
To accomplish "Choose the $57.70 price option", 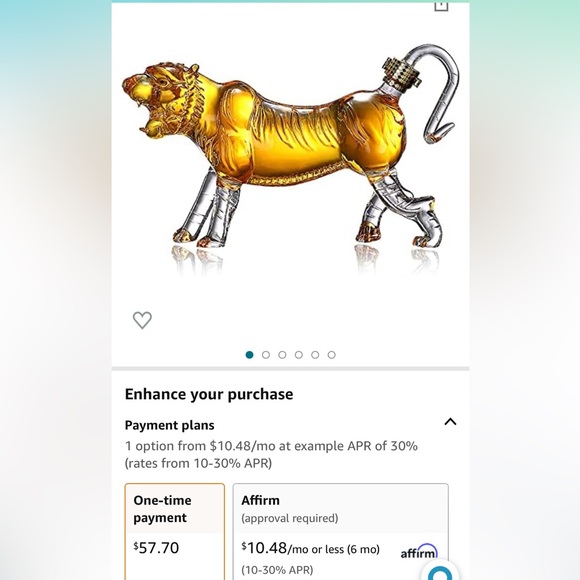I will [x=156, y=548].
